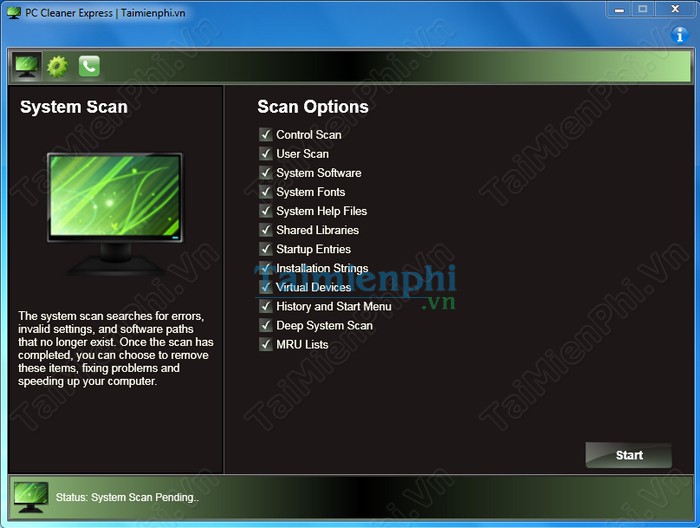Toggle the System Software checkbox
This screenshot has width=700, height=528.
coord(266,173)
